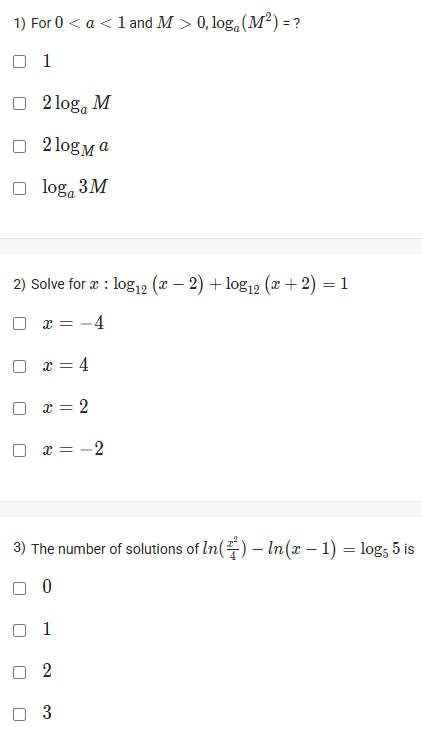Screen dimensions: 422x748
Task: Tick the checkbox for x = 4
Action: click(19, 366)
